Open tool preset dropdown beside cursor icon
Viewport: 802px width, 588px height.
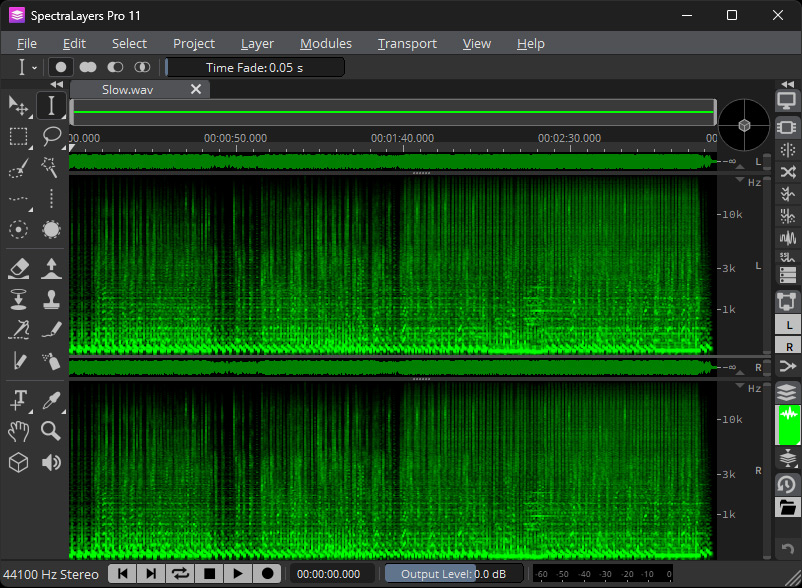[34, 67]
